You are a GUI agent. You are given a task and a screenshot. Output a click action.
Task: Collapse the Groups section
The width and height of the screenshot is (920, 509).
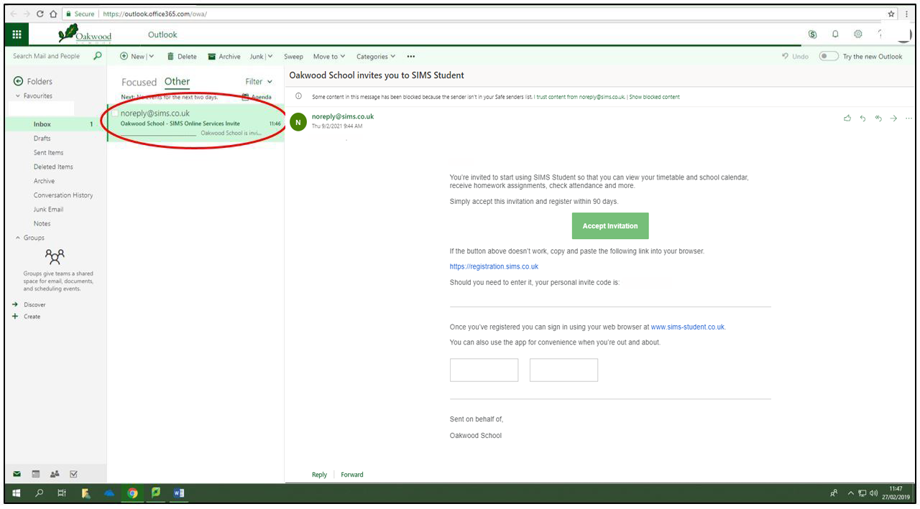point(17,237)
